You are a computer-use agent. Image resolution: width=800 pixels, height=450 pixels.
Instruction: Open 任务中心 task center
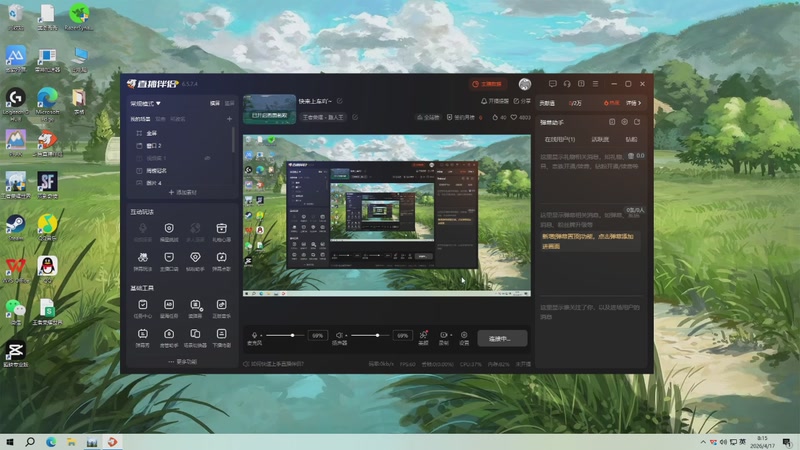tap(143, 308)
